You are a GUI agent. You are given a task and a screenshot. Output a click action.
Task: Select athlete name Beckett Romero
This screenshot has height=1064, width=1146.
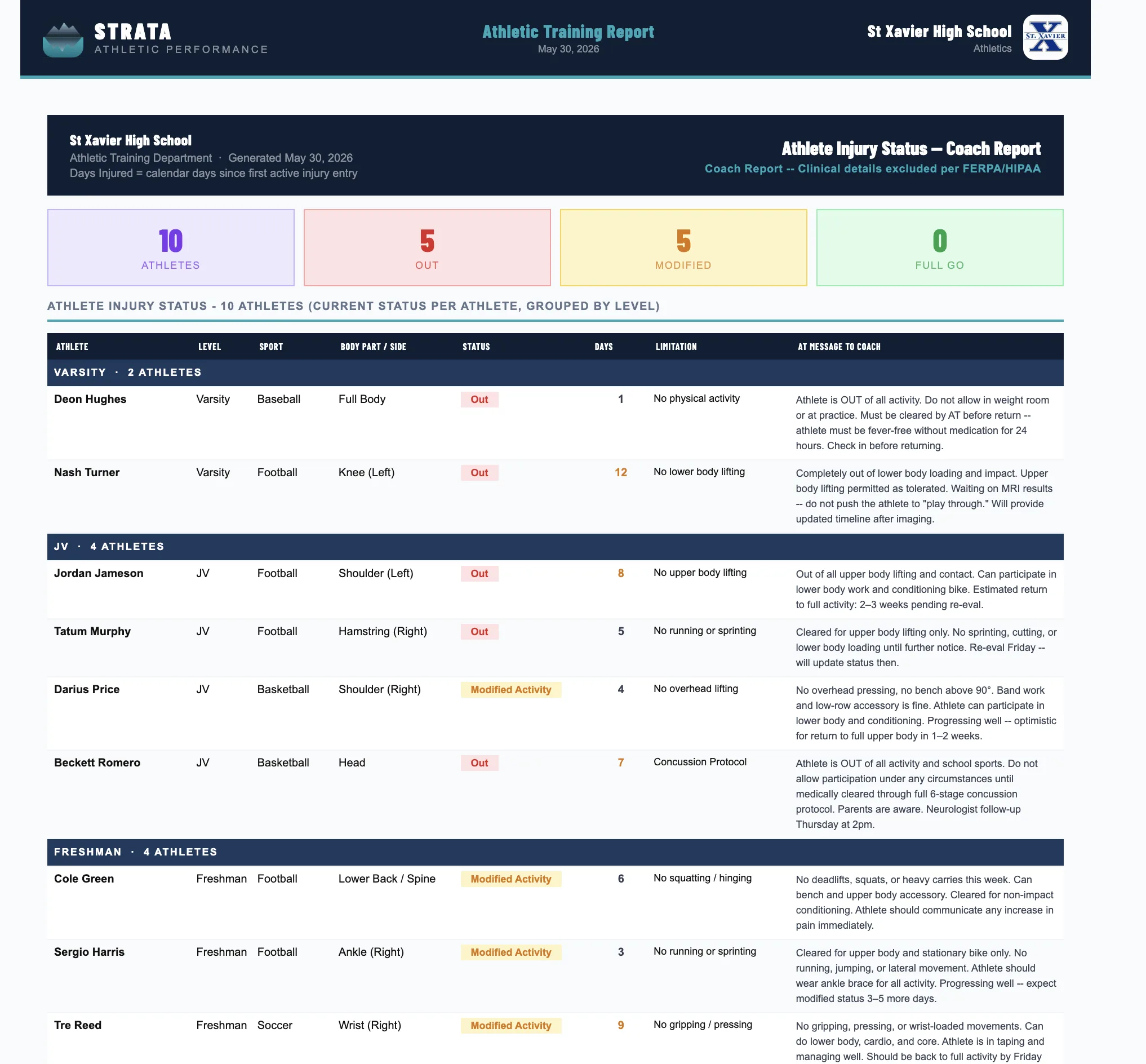click(x=97, y=763)
